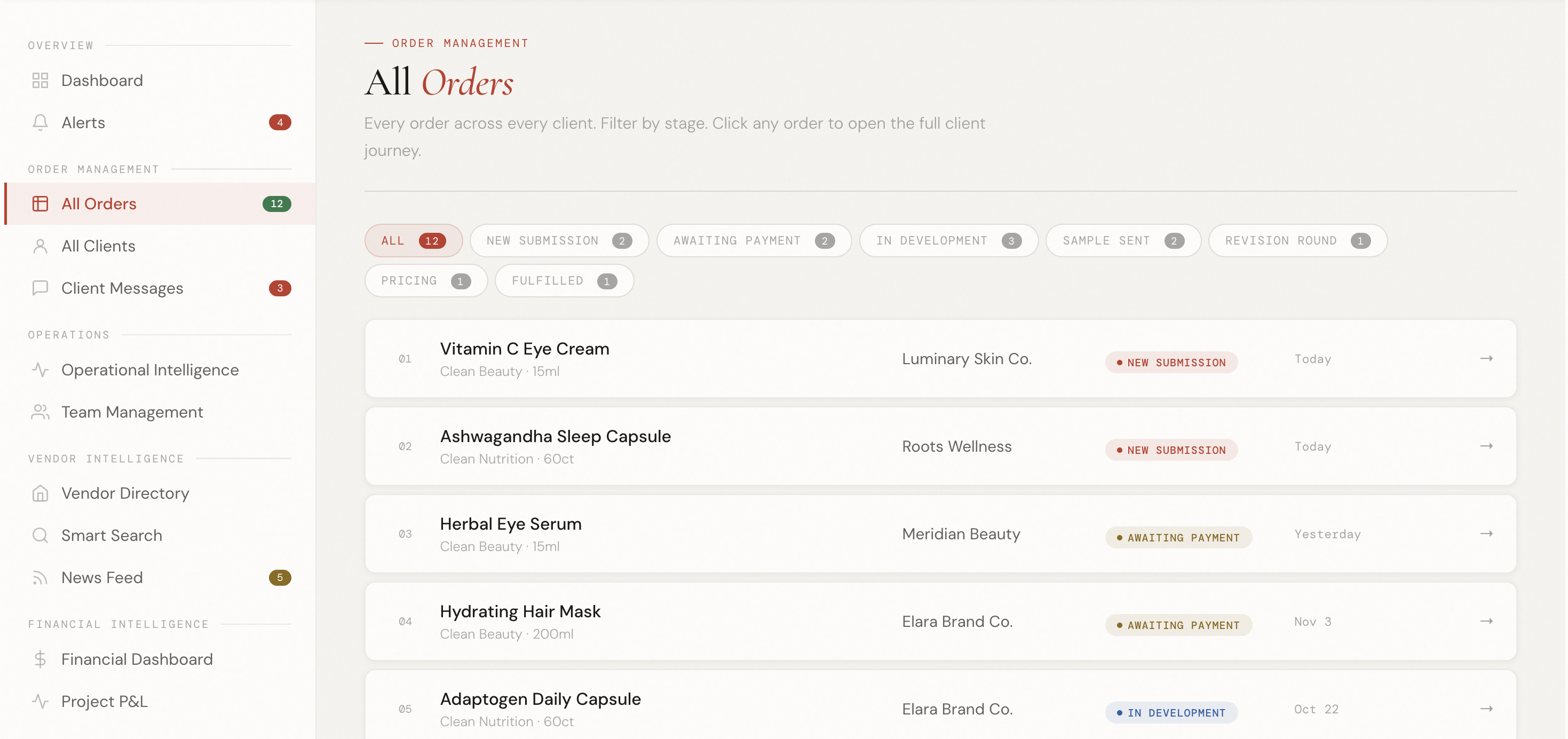Filter by Sample Sent stage
Image resolution: width=1568 pixels, height=739 pixels.
(1123, 241)
